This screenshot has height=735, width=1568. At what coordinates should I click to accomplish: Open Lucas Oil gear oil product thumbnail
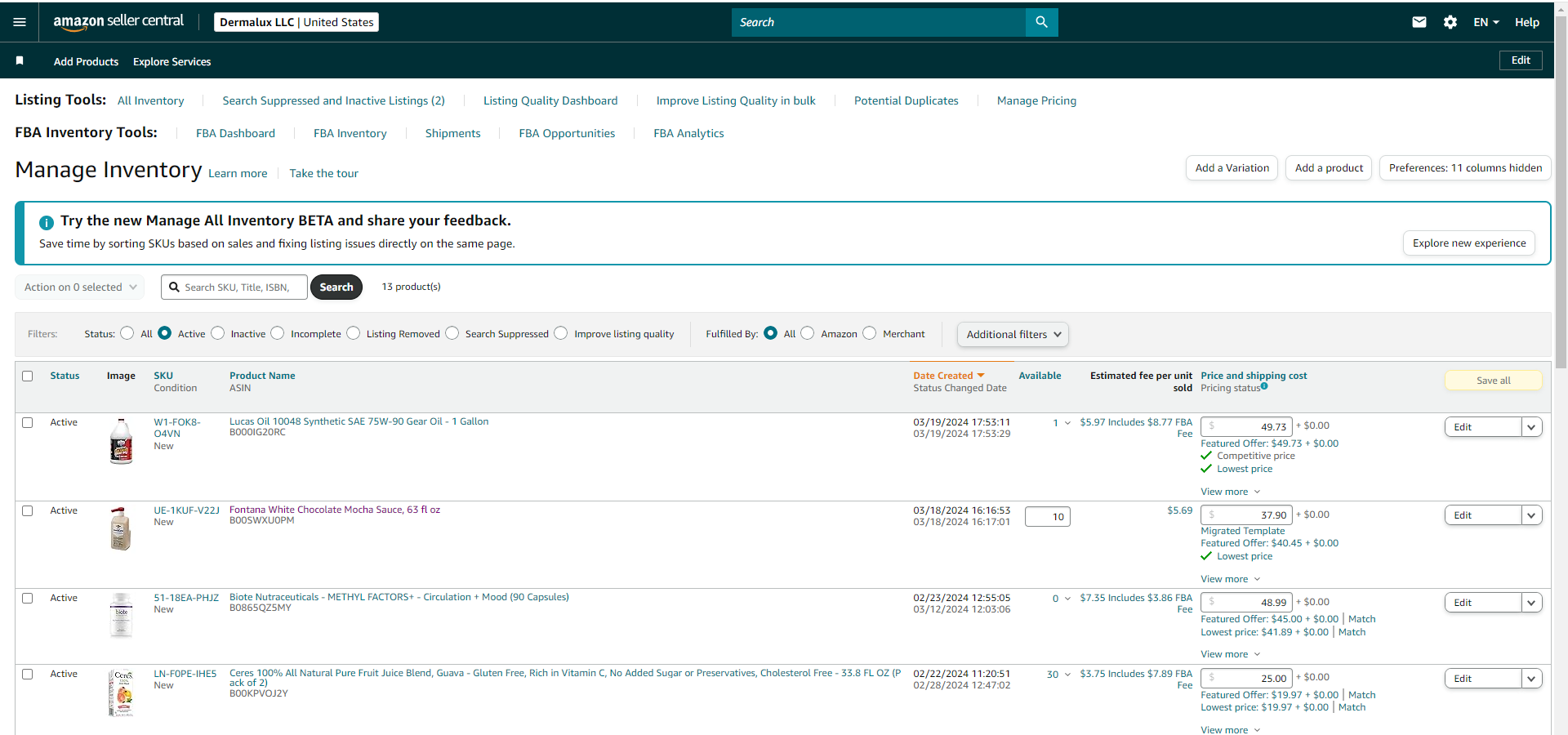coord(121,441)
